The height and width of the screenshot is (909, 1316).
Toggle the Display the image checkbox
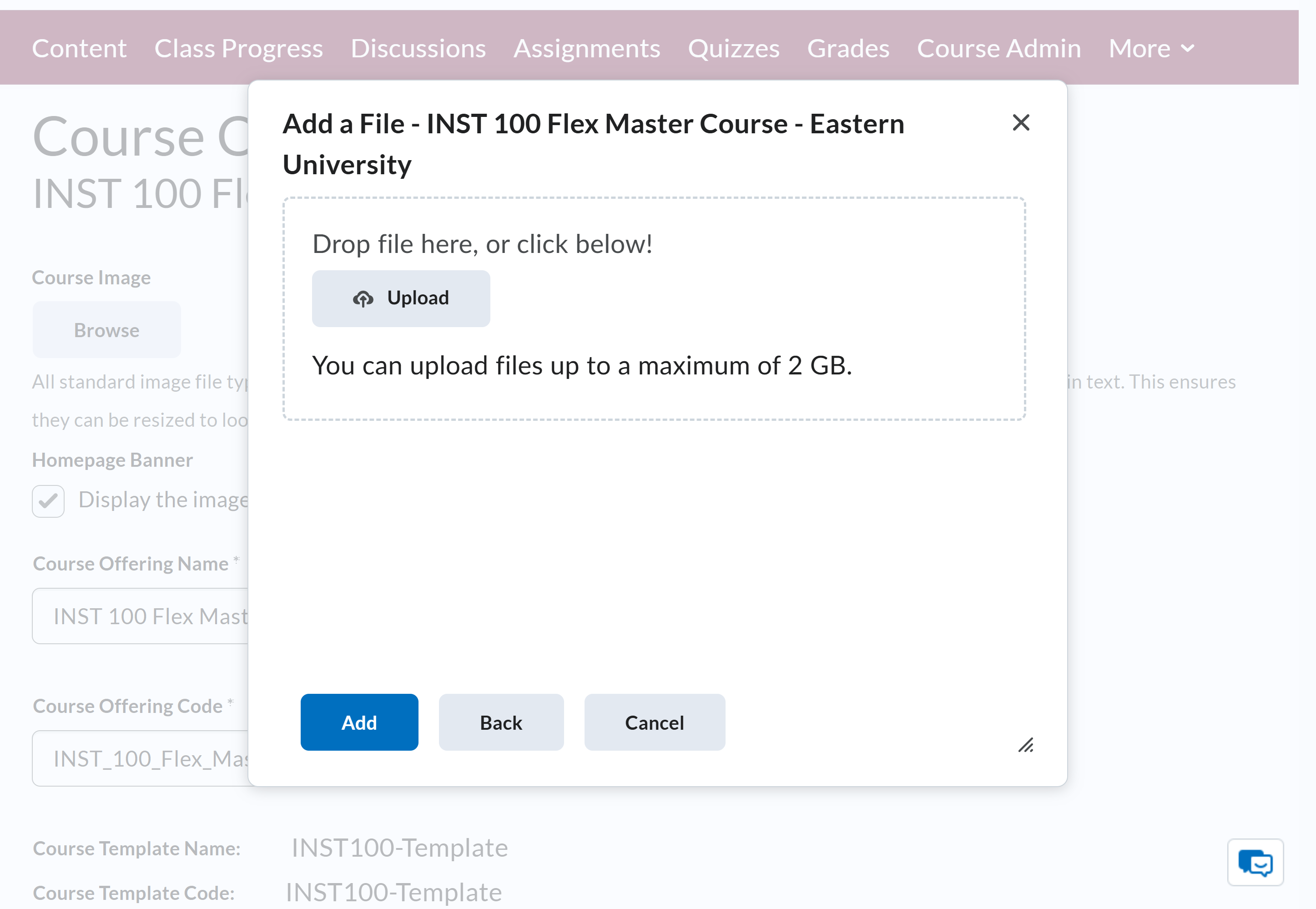48,500
